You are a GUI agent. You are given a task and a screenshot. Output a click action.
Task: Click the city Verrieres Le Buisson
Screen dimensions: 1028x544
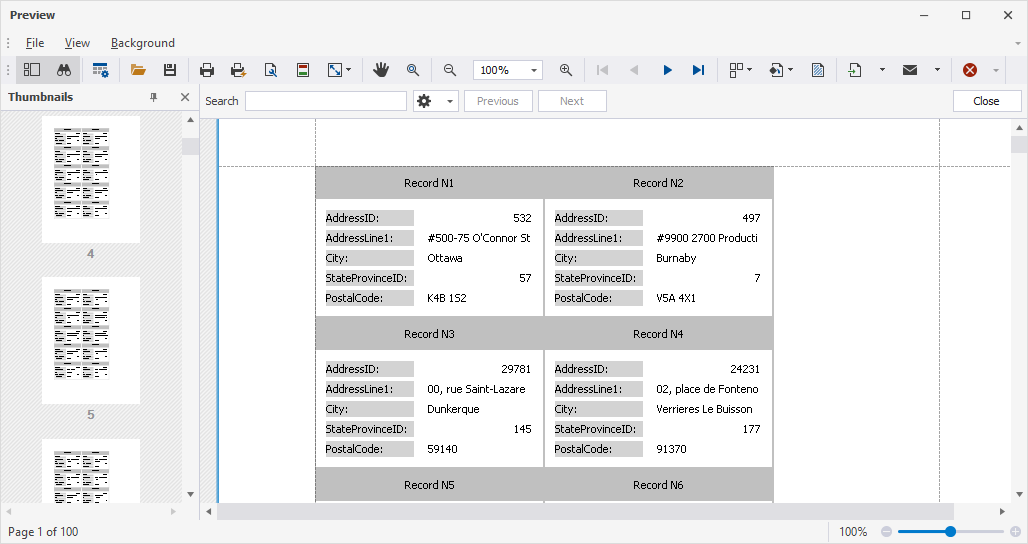click(704, 409)
